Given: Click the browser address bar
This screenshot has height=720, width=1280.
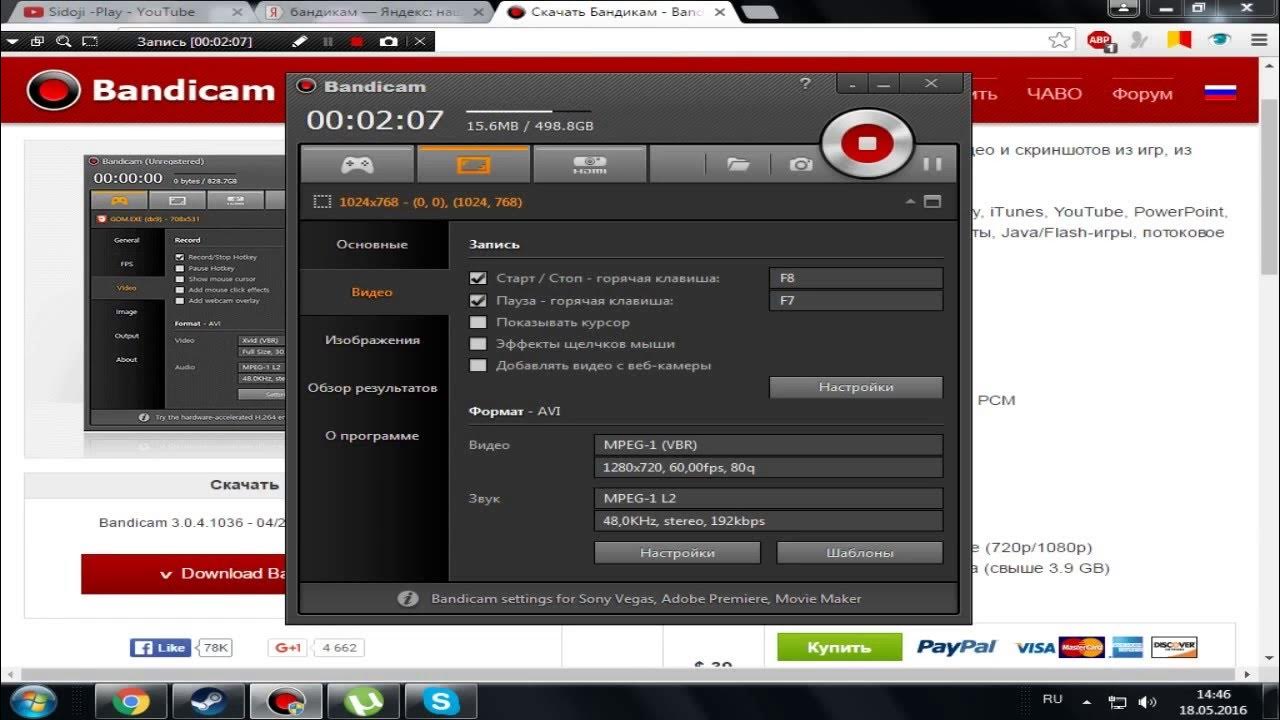Looking at the screenshot, I should 740,41.
